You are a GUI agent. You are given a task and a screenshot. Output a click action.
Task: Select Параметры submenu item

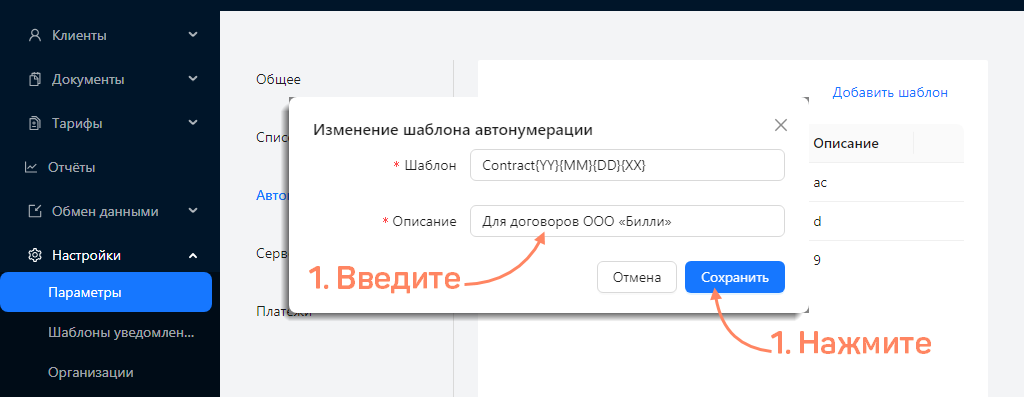click(x=106, y=293)
